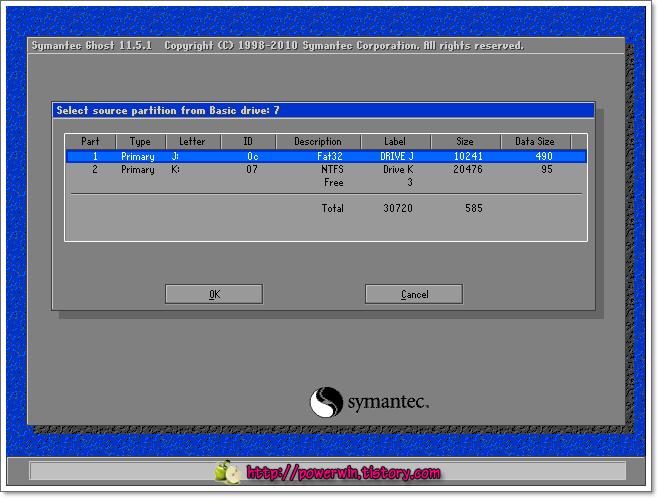This screenshot has width=658, height=498.
Task: Select the NTFS Drive K partition row
Action: click(326, 169)
